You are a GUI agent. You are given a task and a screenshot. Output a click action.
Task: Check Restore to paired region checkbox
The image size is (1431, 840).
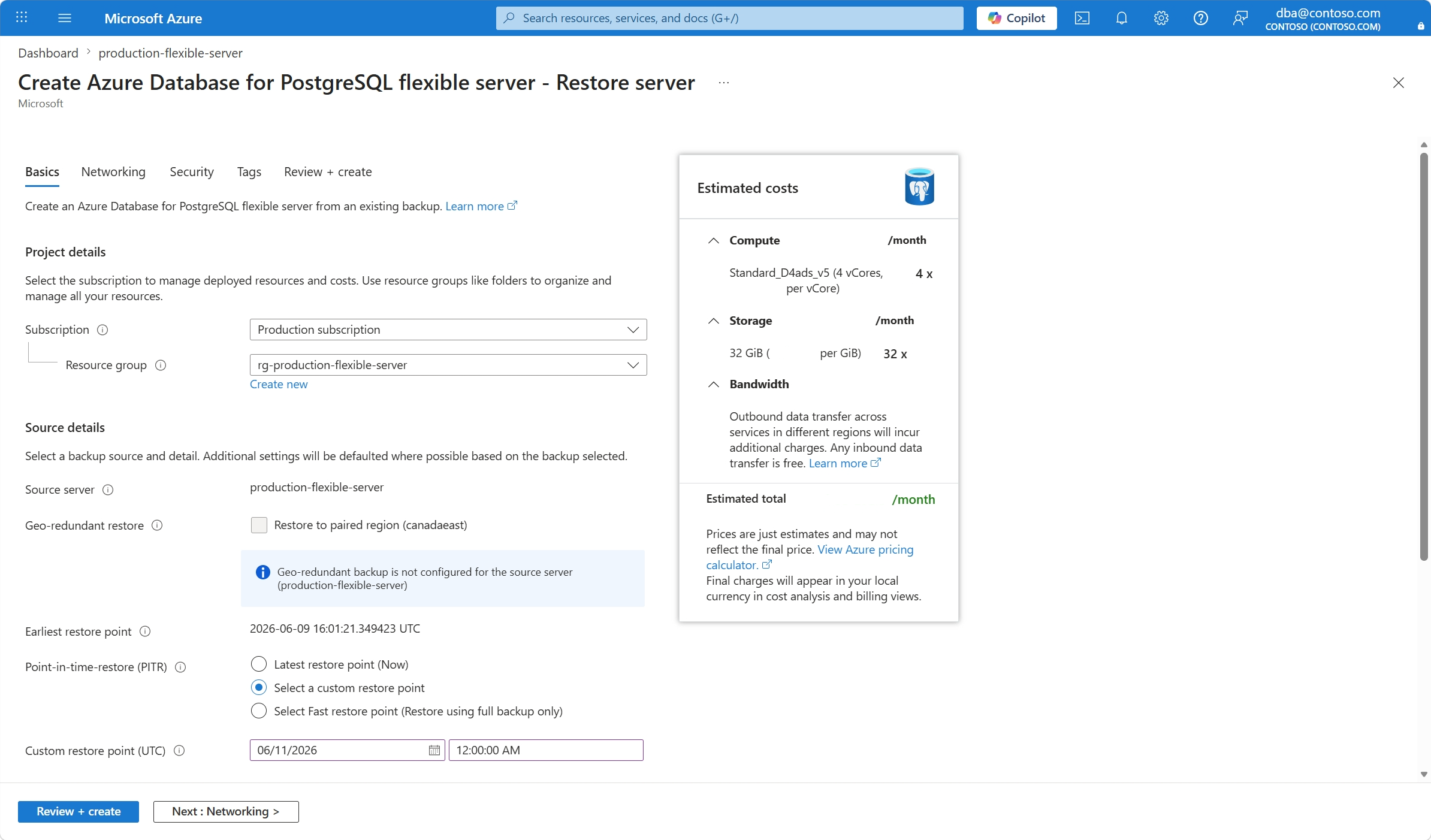(259, 525)
